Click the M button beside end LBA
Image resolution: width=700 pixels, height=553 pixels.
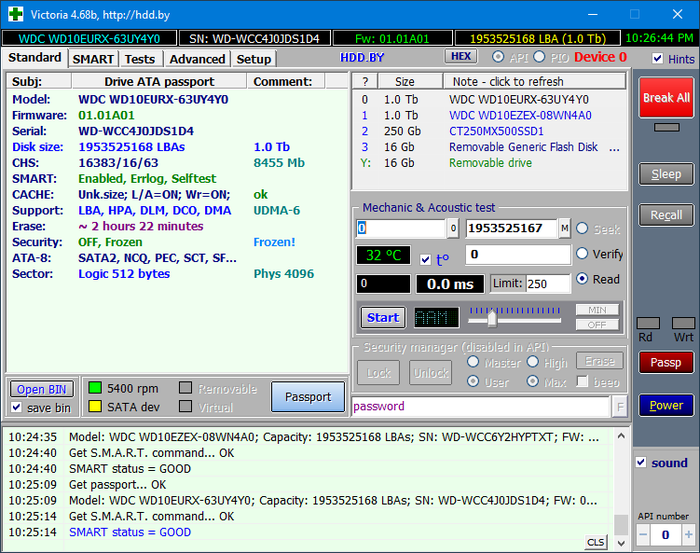565,229
